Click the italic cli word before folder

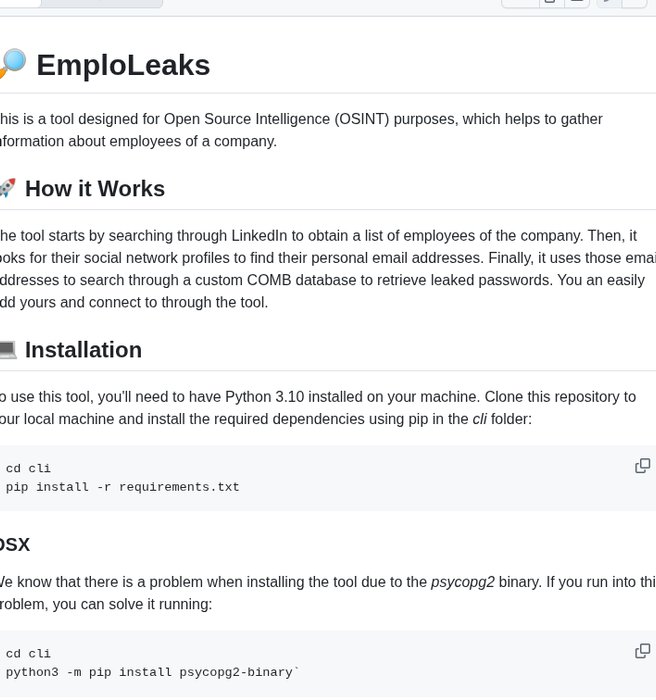click(x=480, y=419)
